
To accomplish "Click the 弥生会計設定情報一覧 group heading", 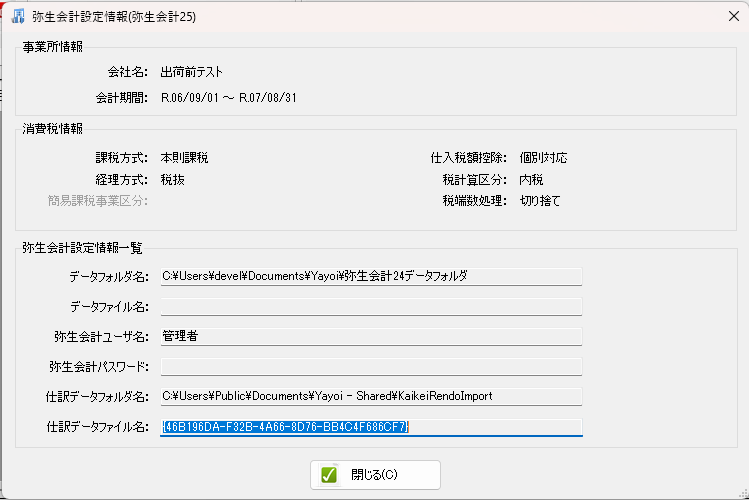I will [x=82, y=248].
